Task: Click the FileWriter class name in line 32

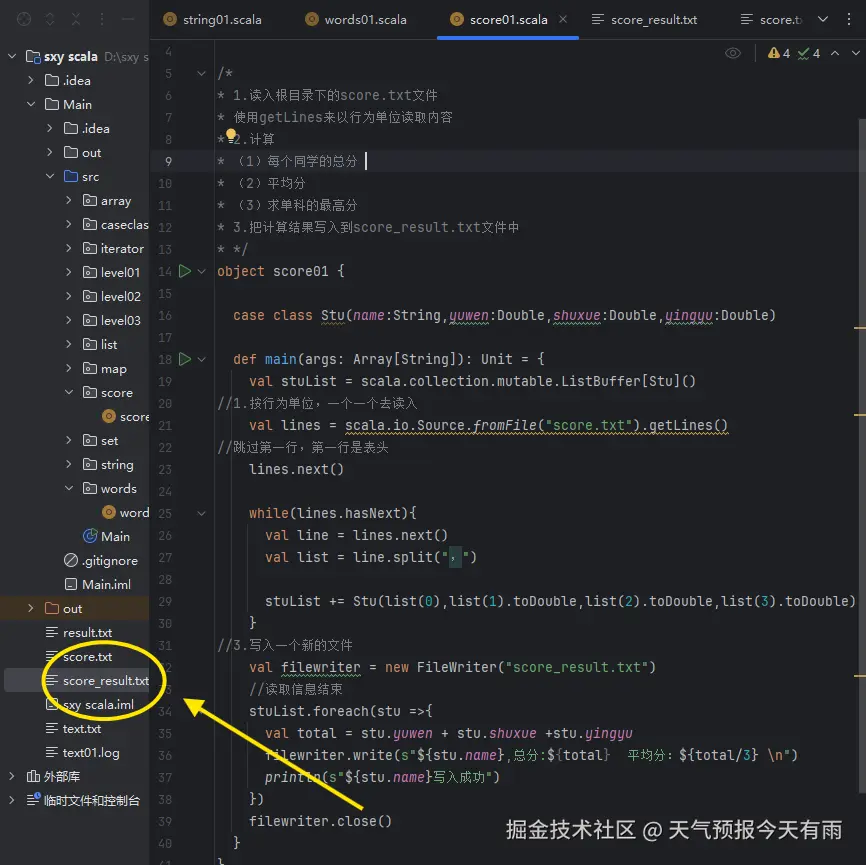Action: coord(457,667)
